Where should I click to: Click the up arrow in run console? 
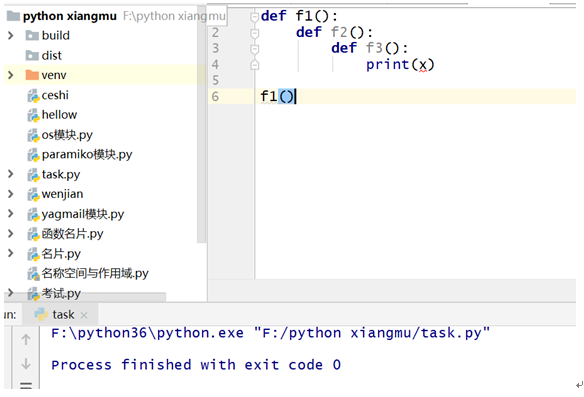point(26,339)
